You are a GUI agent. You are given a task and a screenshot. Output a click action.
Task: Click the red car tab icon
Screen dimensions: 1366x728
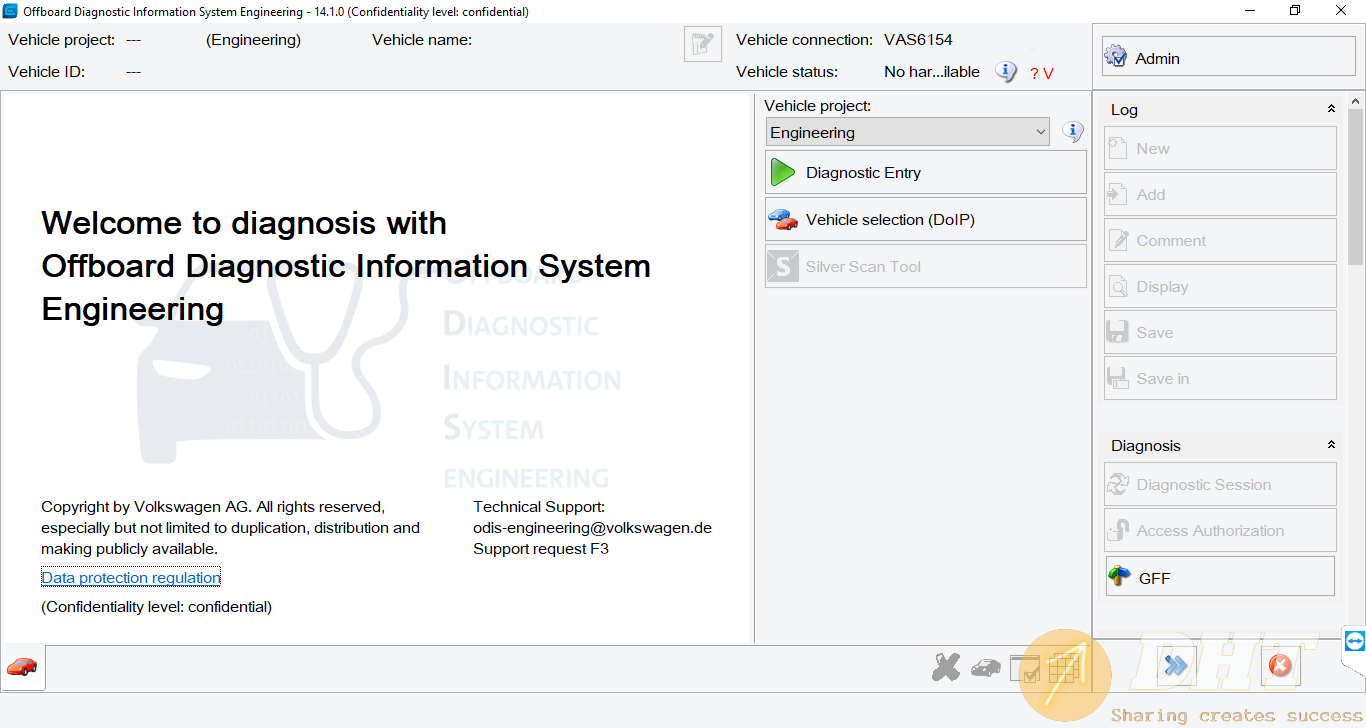pyautogui.click(x=22, y=666)
